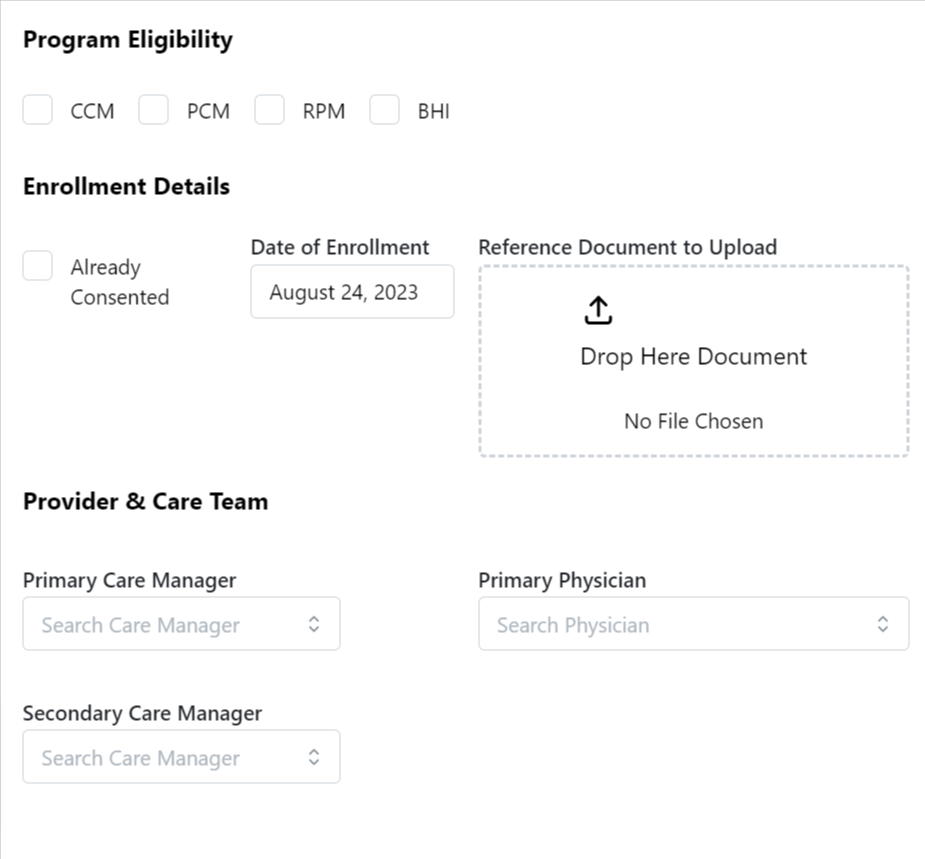Click the BHI label text
This screenshot has width=925, height=859.
433,112
